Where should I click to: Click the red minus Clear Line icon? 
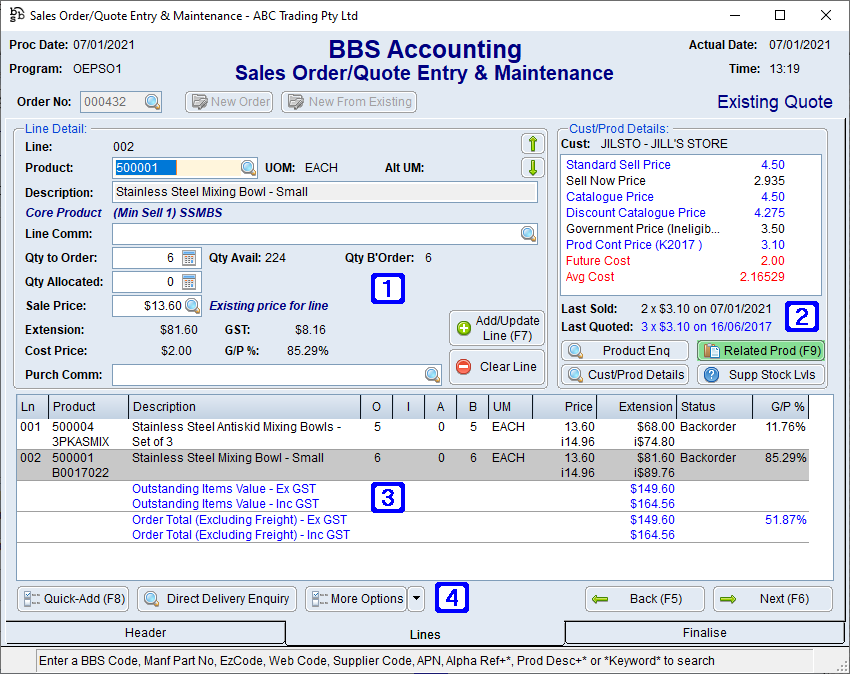tap(462, 366)
